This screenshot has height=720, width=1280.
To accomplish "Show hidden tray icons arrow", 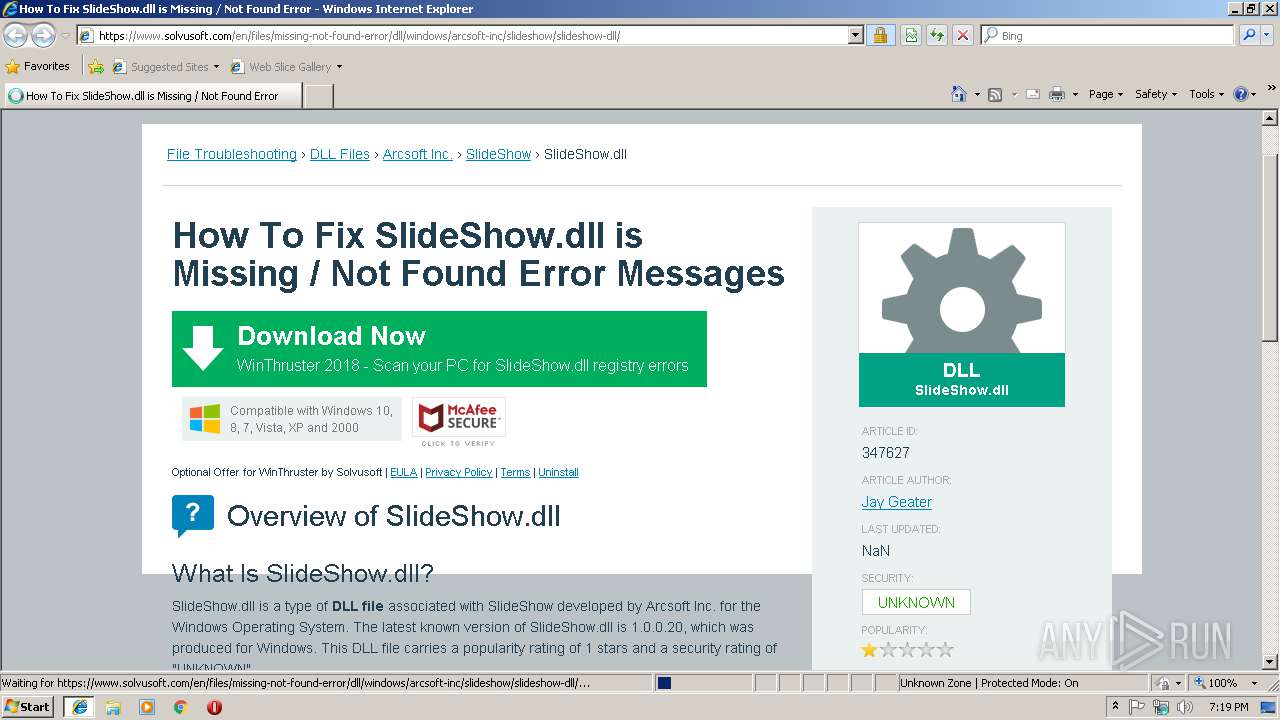I will [x=1116, y=706].
